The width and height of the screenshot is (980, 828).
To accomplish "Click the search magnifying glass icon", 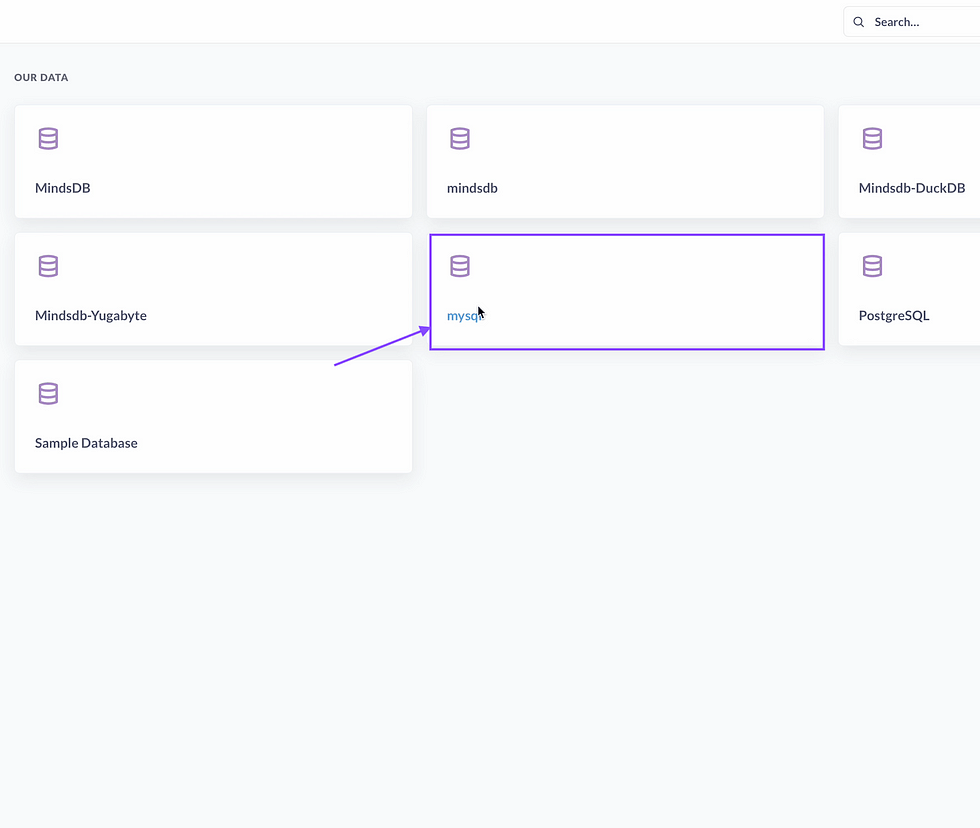I will point(859,22).
